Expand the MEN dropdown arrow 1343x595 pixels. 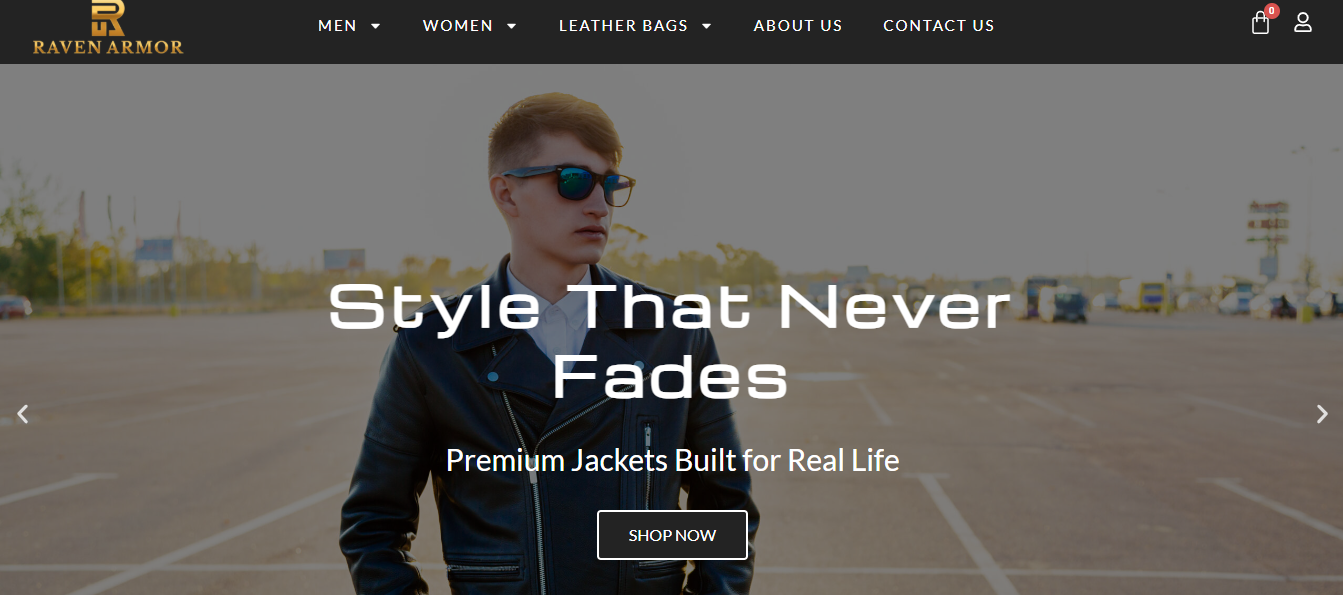[376, 26]
